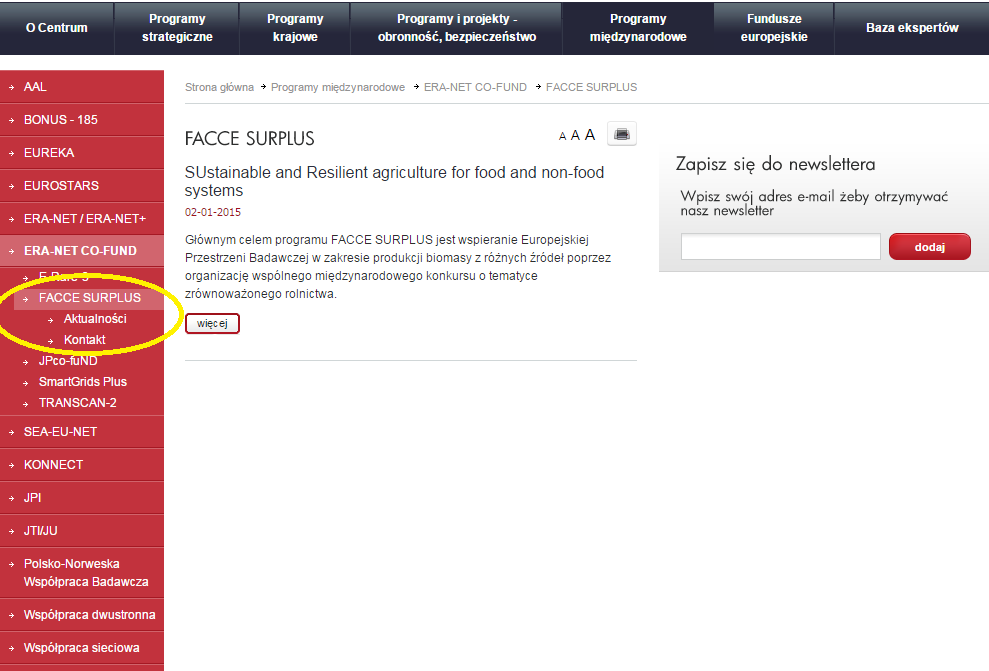Click the Zapisz się do newslettera heading

tap(775, 164)
